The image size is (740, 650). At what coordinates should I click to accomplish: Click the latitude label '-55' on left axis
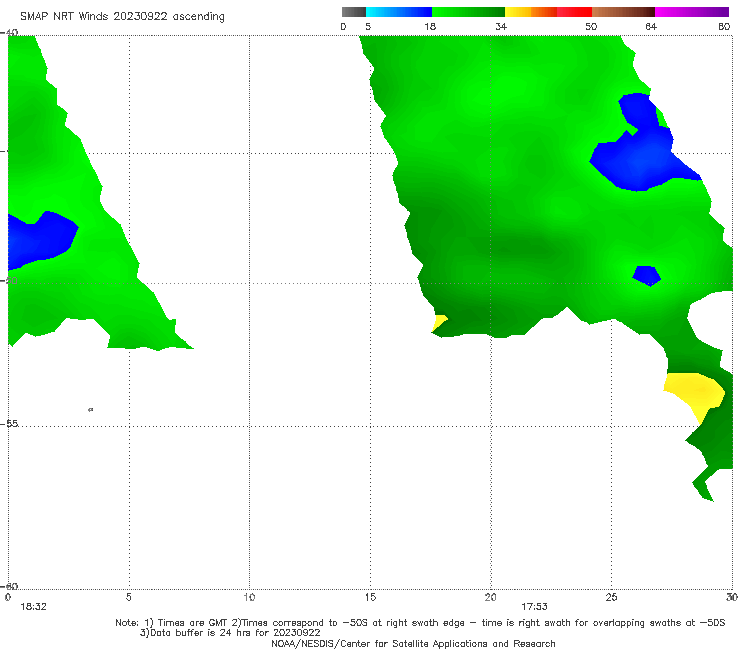coord(9,424)
